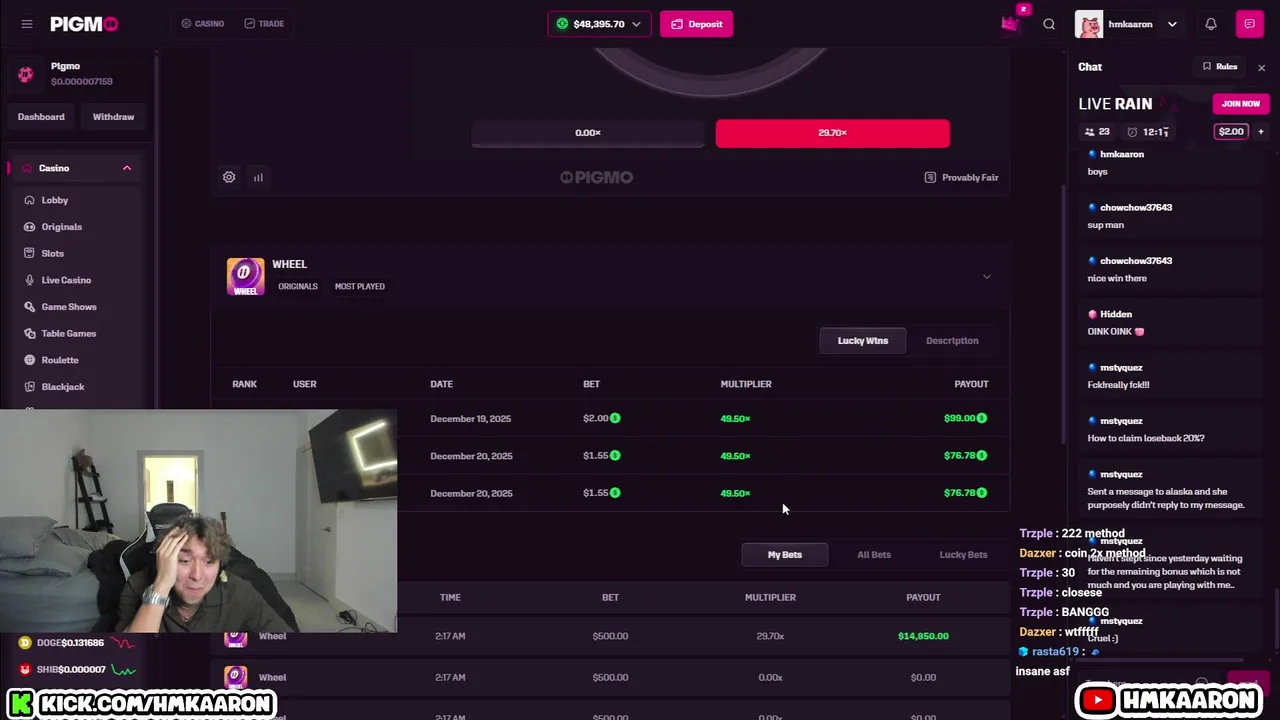This screenshot has height=720, width=1280.
Task: Click the $2.00 bet cell
Action: coord(601,418)
